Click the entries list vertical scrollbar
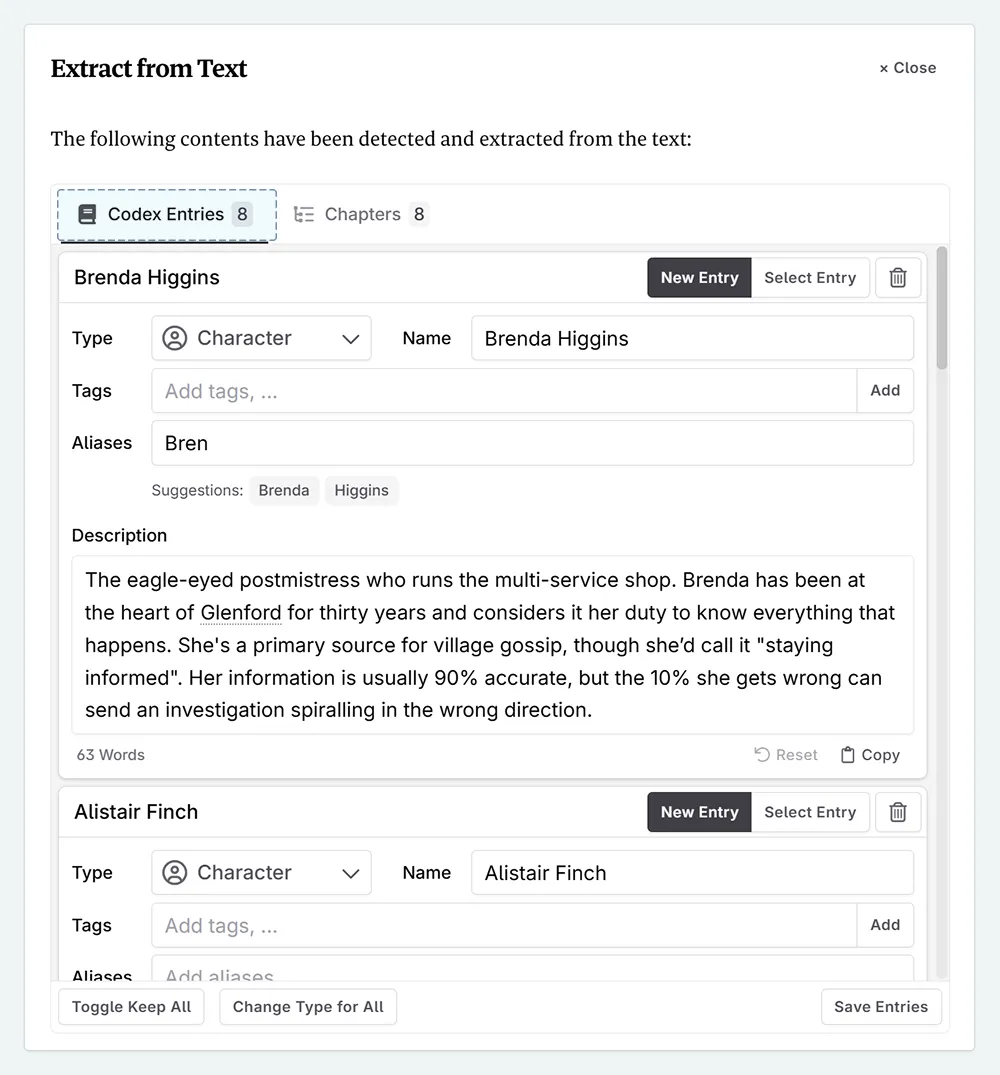The height and width of the screenshot is (1075, 1000). pos(941,310)
